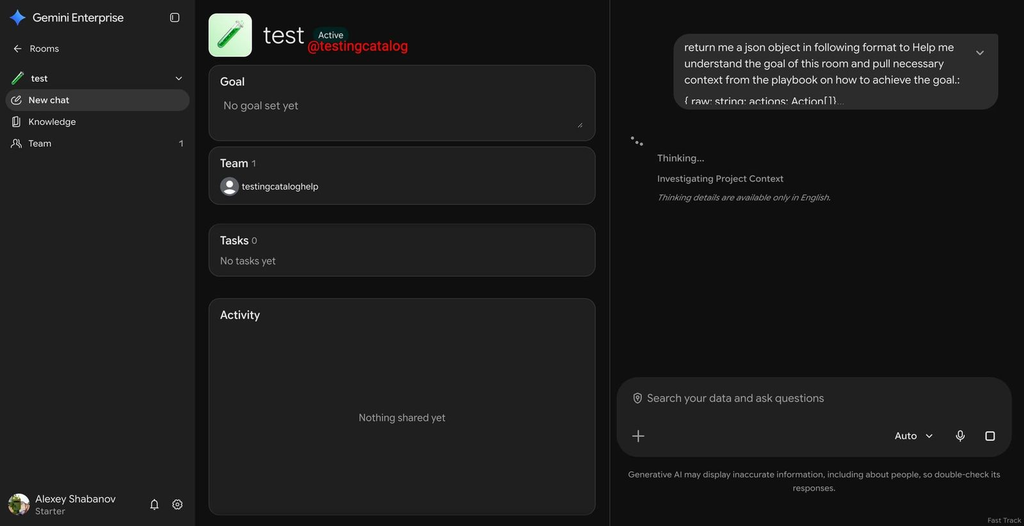Click the Gemini Enterprise sparkle logo
Screen dimensions: 1024x526
[x=18, y=18]
